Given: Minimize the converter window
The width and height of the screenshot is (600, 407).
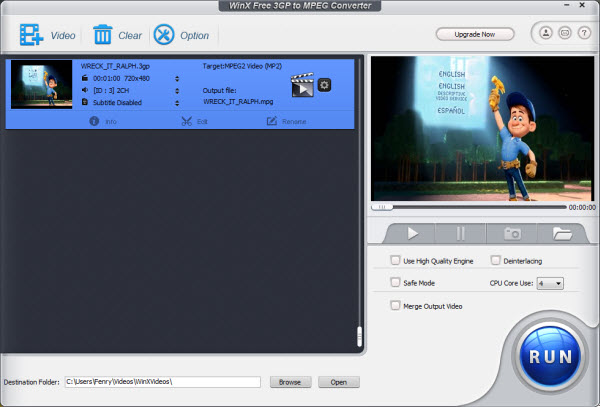Looking at the screenshot, I should (x=566, y=5).
